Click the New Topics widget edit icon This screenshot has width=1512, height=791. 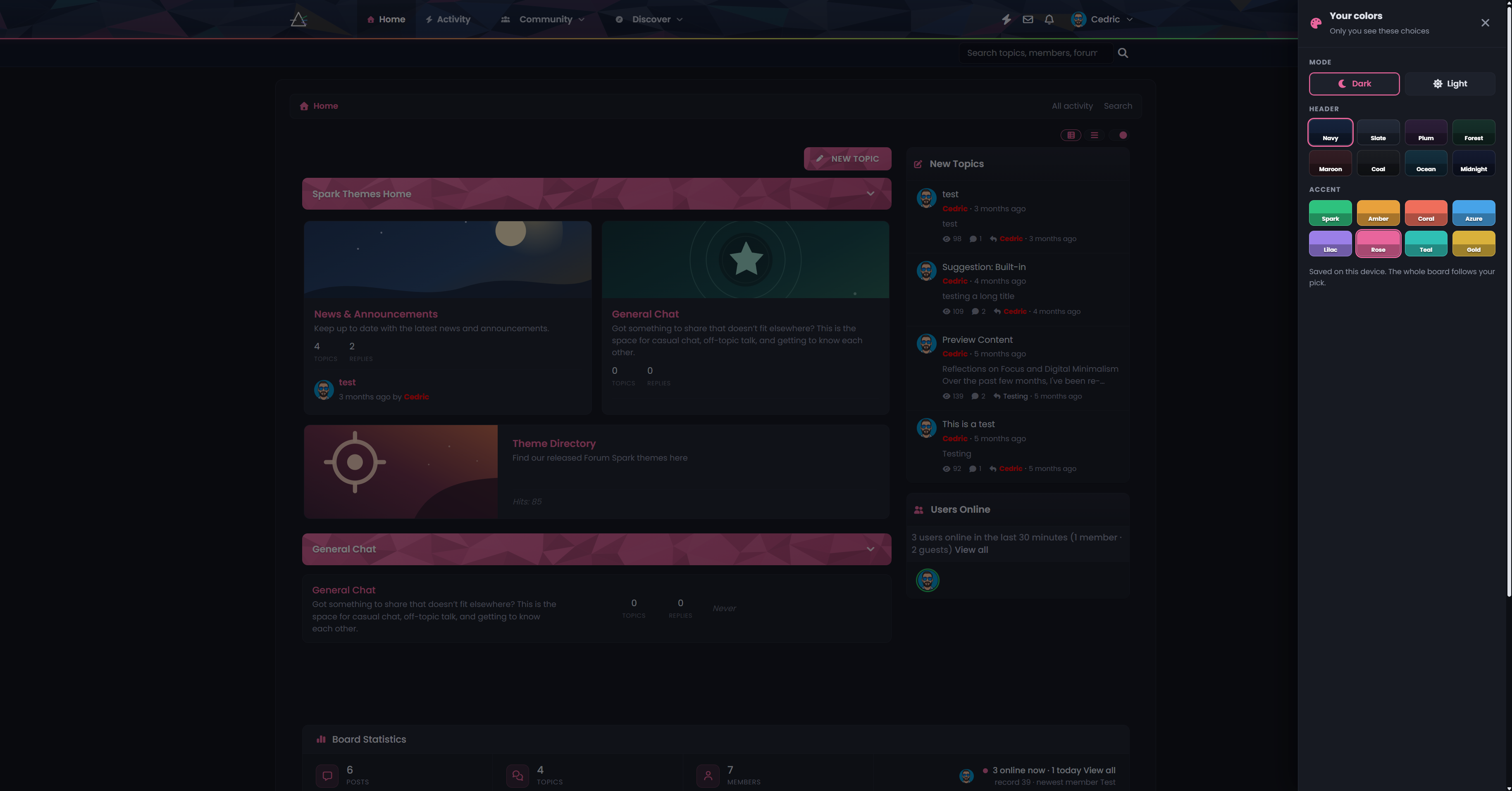click(x=918, y=165)
